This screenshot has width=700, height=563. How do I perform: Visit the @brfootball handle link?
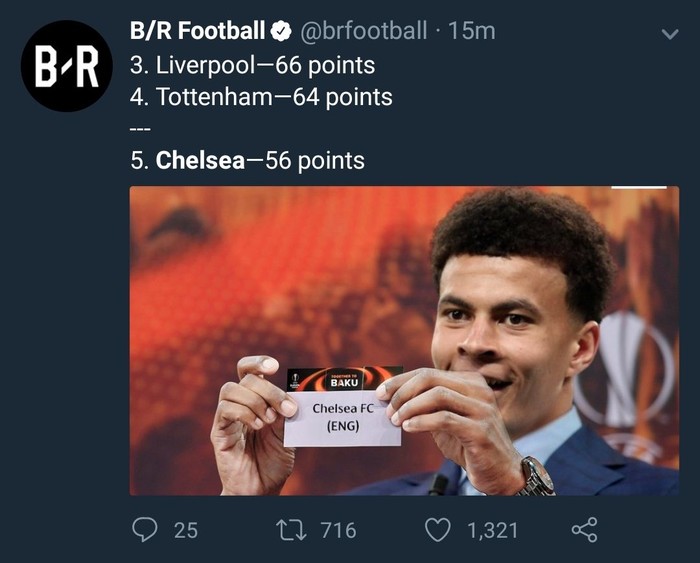click(364, 31)
